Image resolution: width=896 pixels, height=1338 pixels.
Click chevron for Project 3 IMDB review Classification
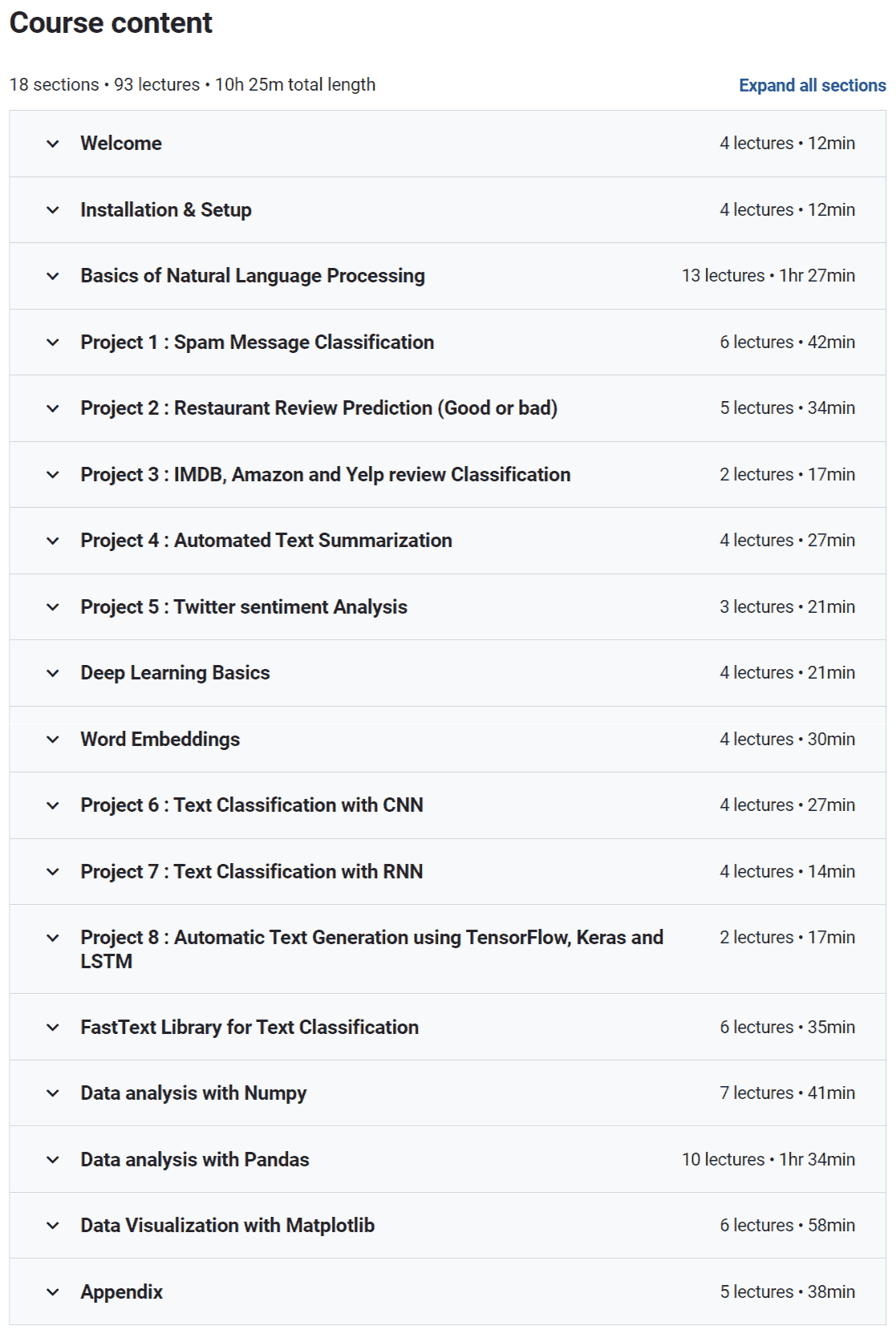(53, 475)
